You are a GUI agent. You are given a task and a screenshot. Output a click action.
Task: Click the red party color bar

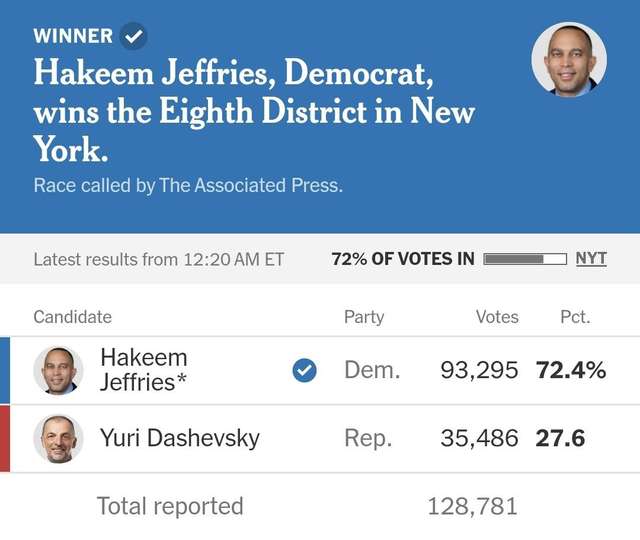pyautogui.click(x=5, y=438)
